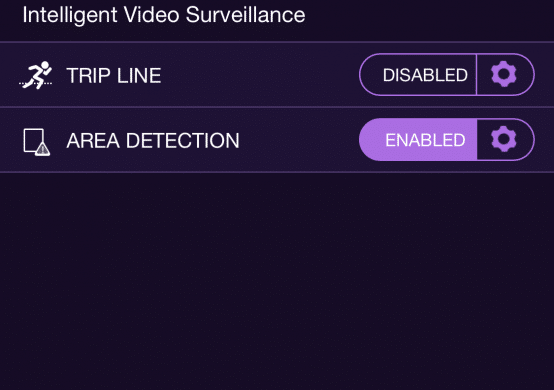
Task: Toggle Area Detection status pill
Action: pos(418,140)
